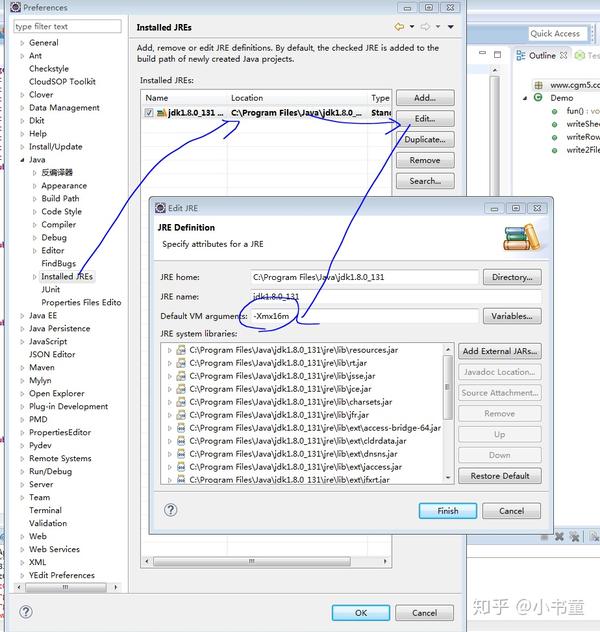Select FindBugs under Java
600x632 pixels.
pos(58,264)
